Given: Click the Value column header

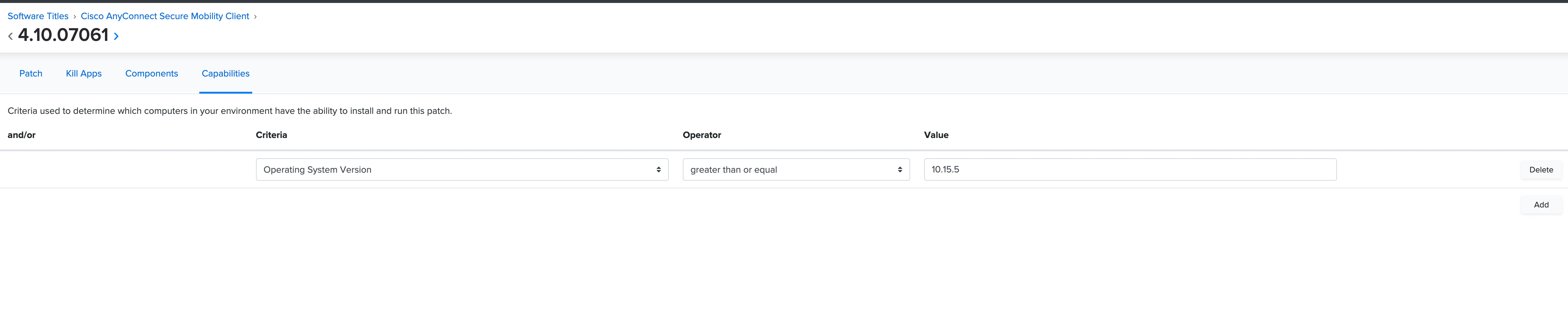Looking at the screenshot, I should (936, 135).
